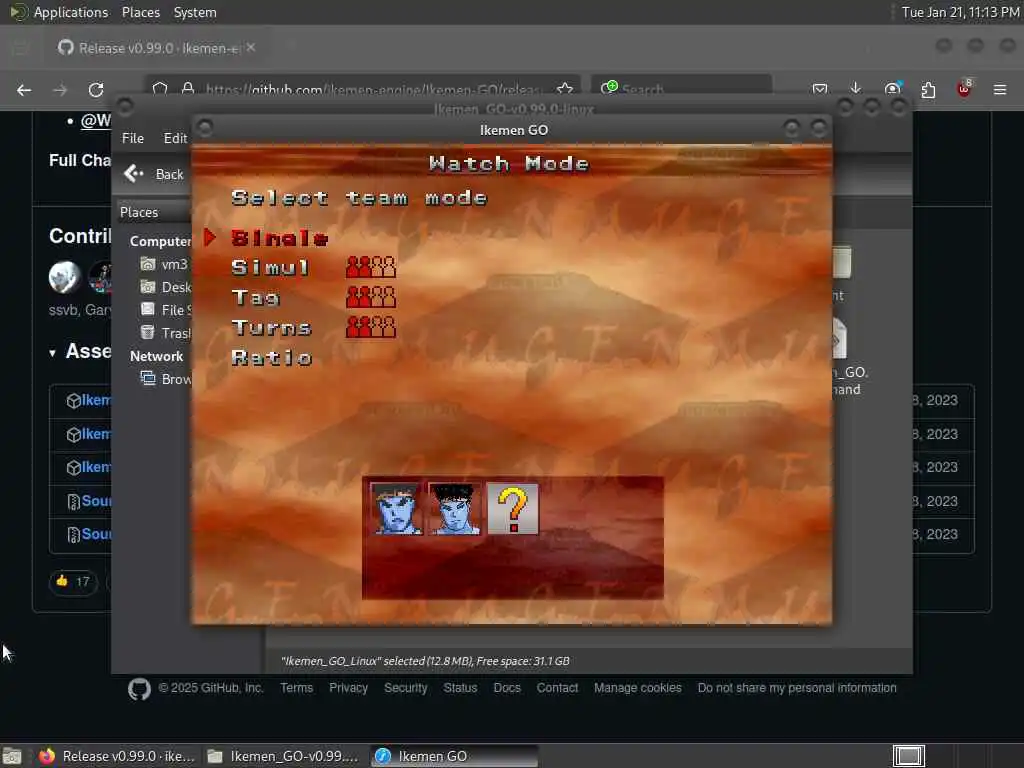
Task: Select the first character portrait
Action: coord(396,509)
